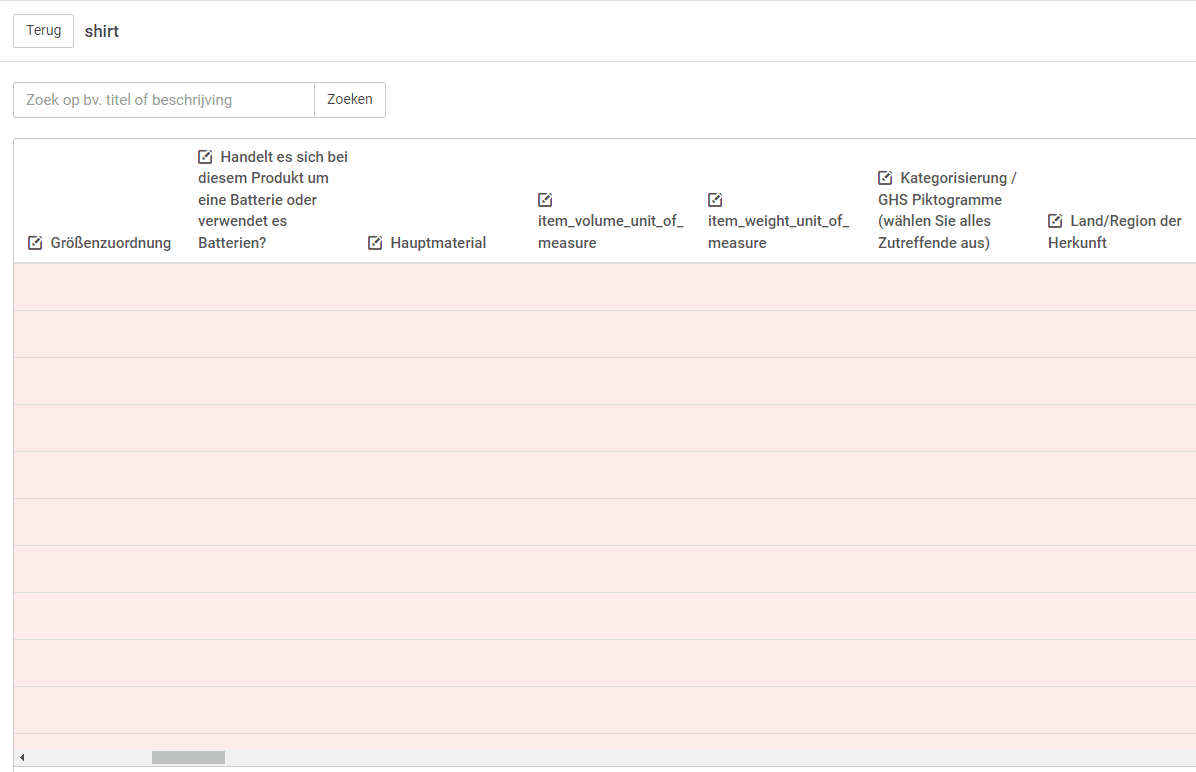Click the item_volume_unit_of_measure edit icon
The height and width of the screenshot is (772, 1196).
545,200
